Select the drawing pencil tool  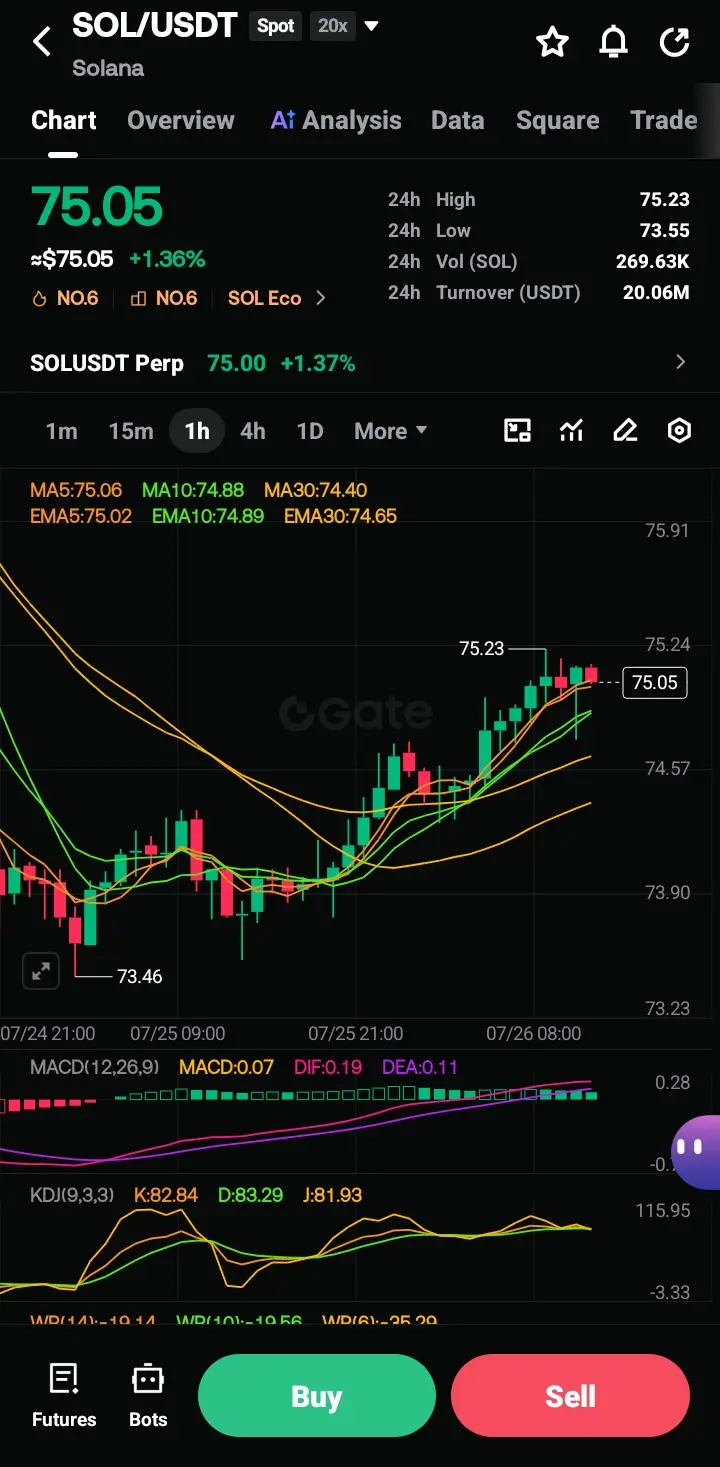coord(625,431)
